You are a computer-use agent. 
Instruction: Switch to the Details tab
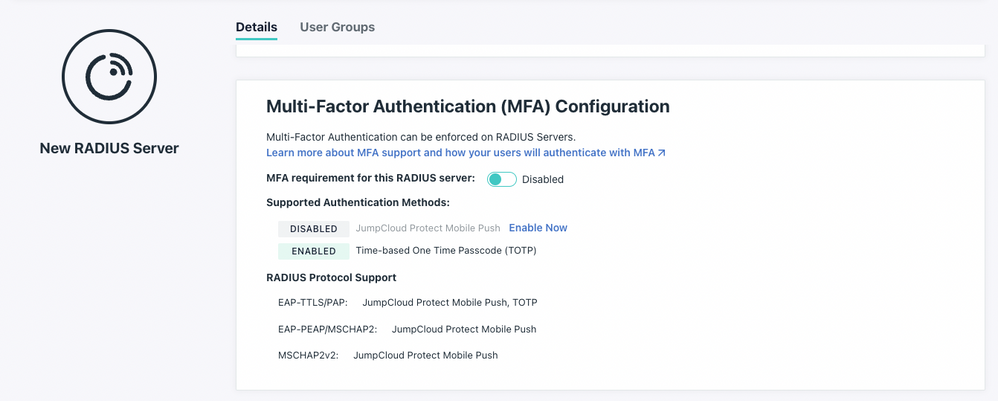tap(257, 27)
